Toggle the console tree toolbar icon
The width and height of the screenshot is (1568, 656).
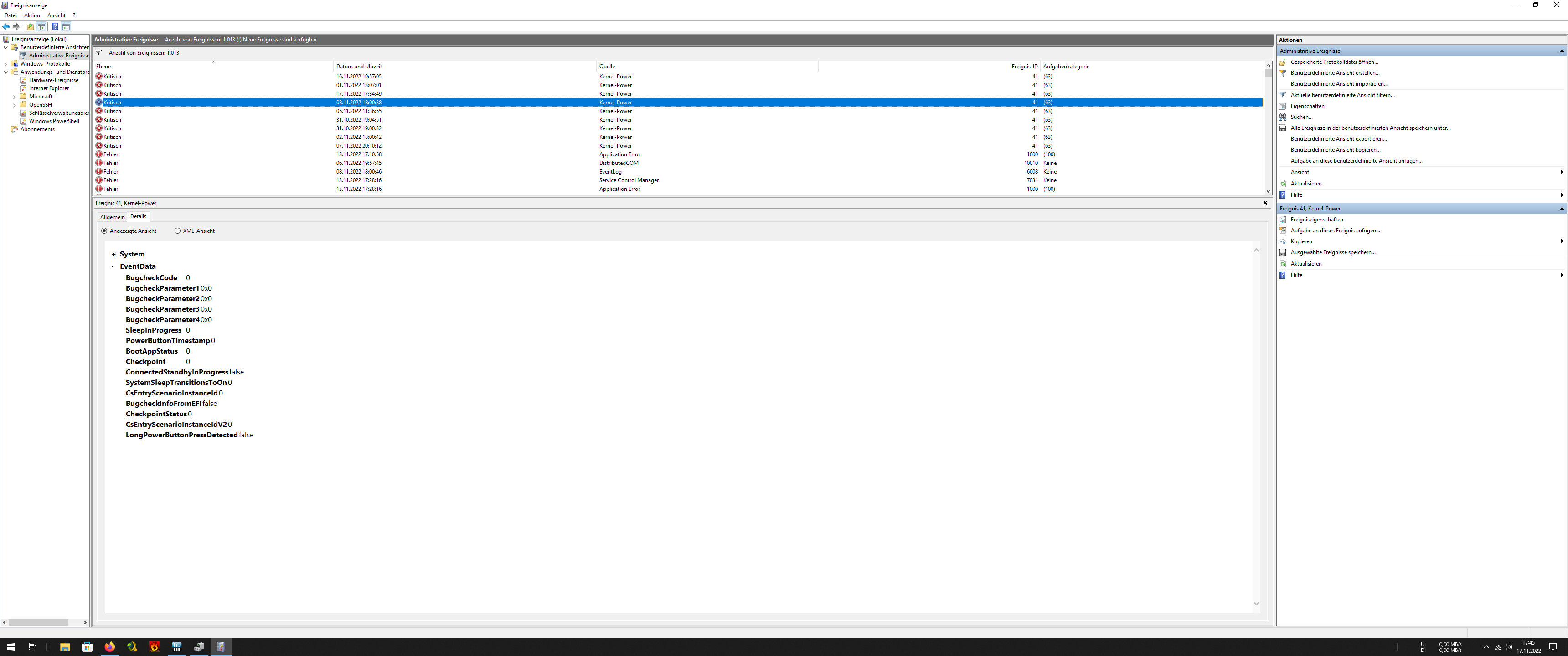[x=41, y=27]
